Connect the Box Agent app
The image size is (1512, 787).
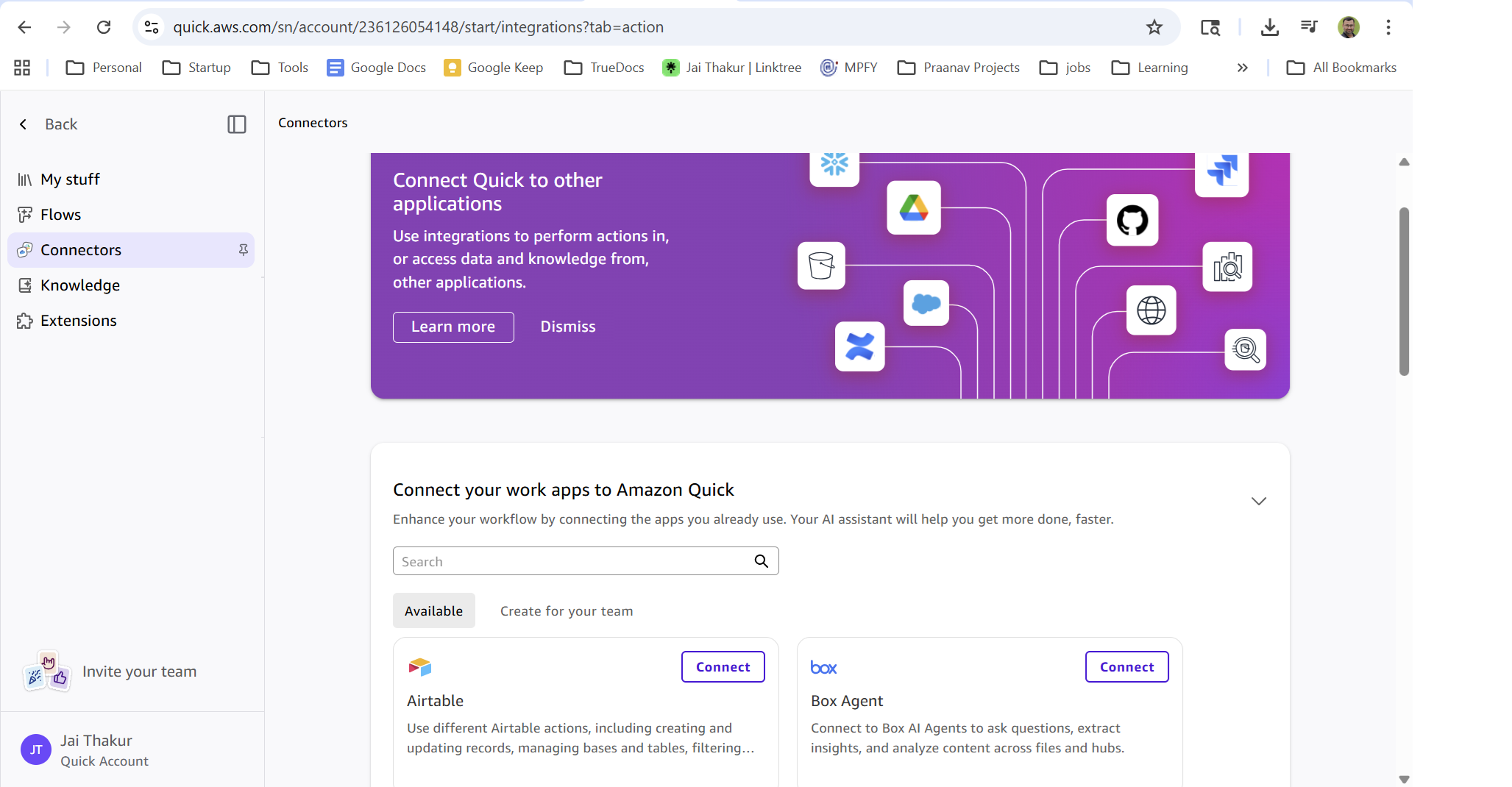point(1127,666)
